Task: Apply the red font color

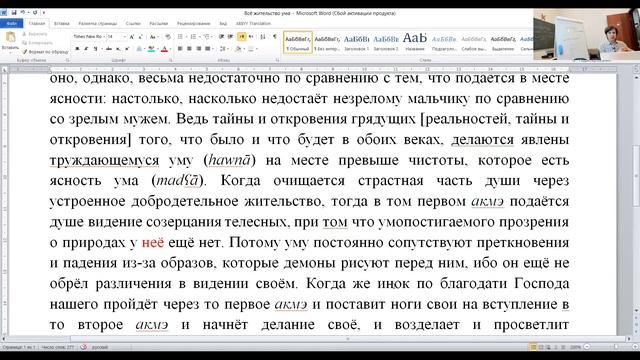Action: 164,49
